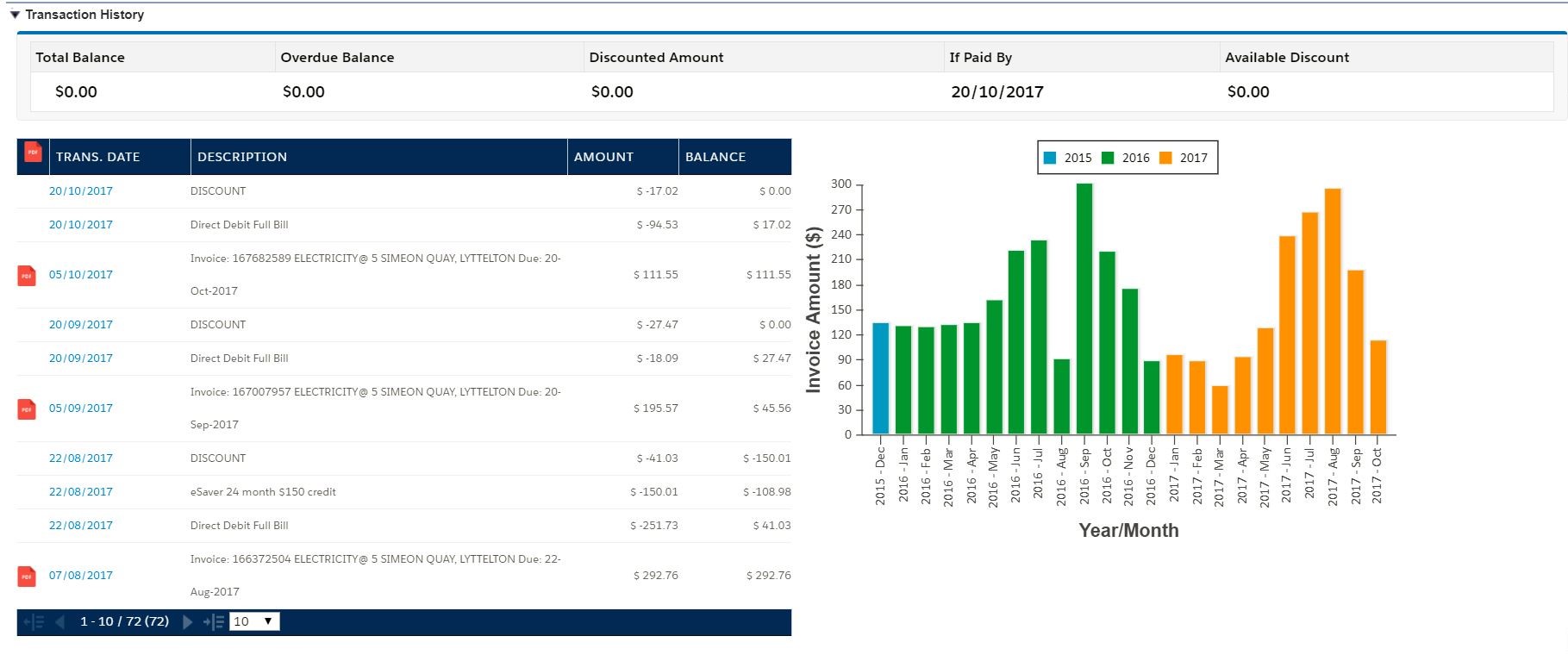1568x661 pixels.
Task: Jump to last page of transactions
Action: click(214, 621)
